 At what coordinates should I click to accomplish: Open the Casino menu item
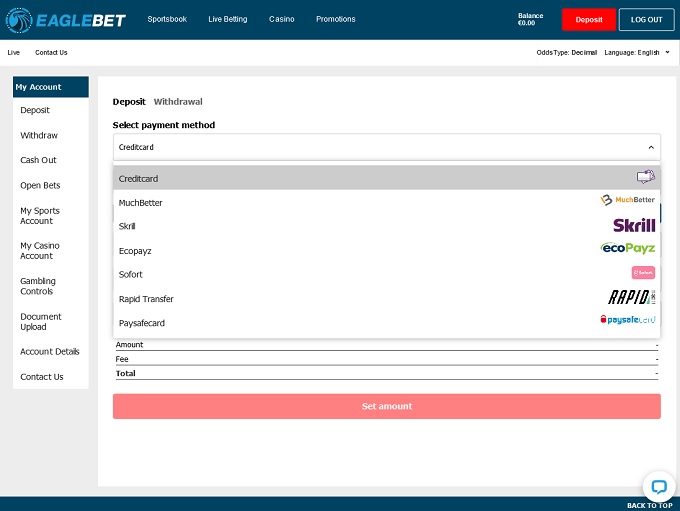(282, 19)
